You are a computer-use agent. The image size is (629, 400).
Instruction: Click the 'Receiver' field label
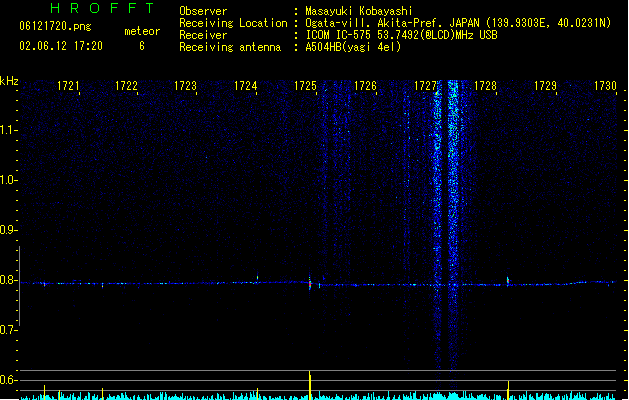(x=203, y=35)
